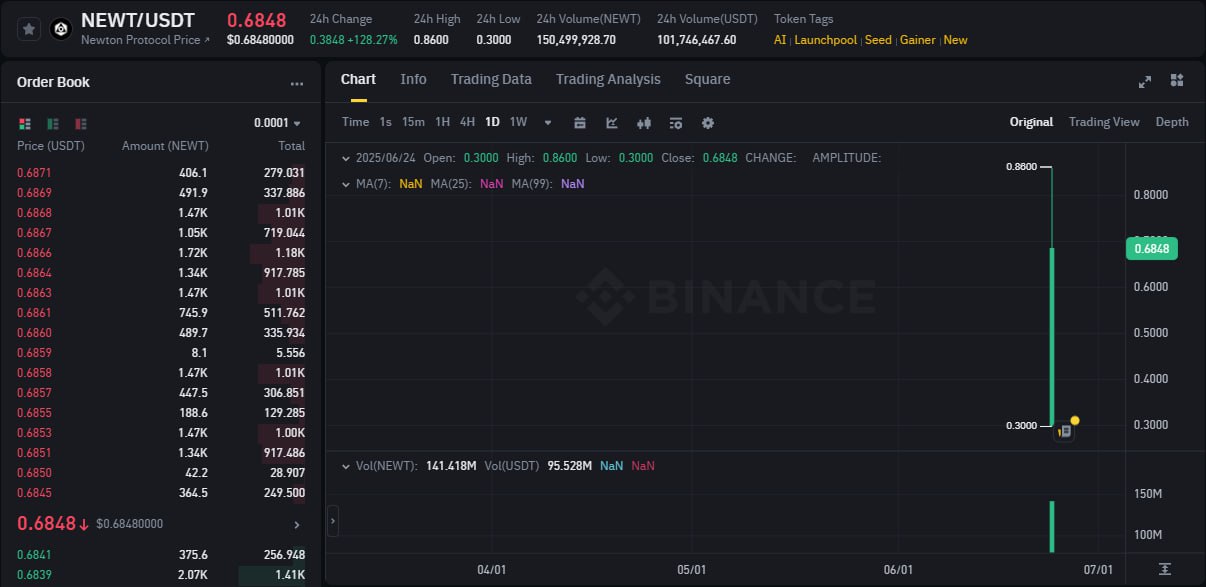Click the Newton Protocol token logo
The height and width of the screenshot is (587, 1206).
click(60, 30)
